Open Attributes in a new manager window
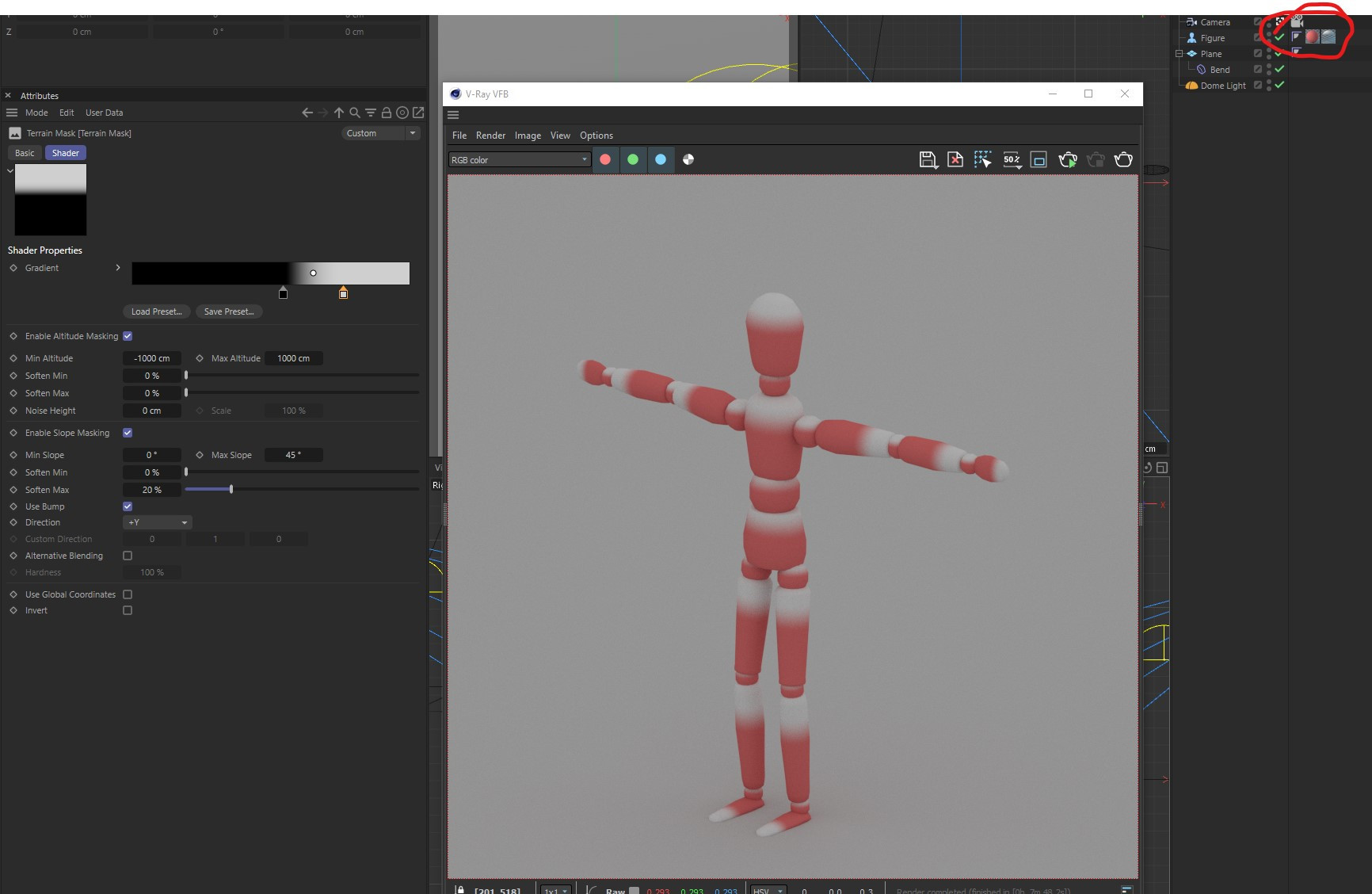This screenshot has height=894, width=1372. [x=418, y=113]
